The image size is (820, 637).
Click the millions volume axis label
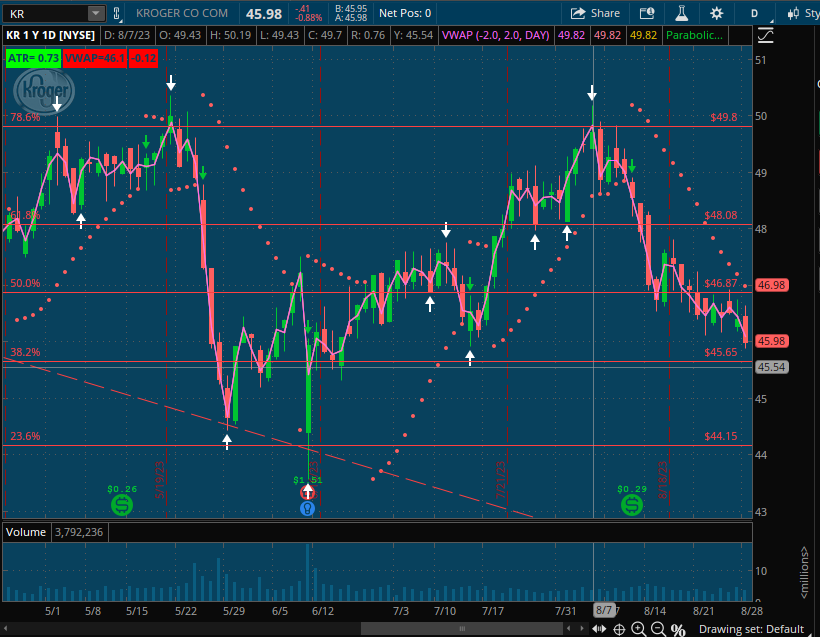[804, 572]
